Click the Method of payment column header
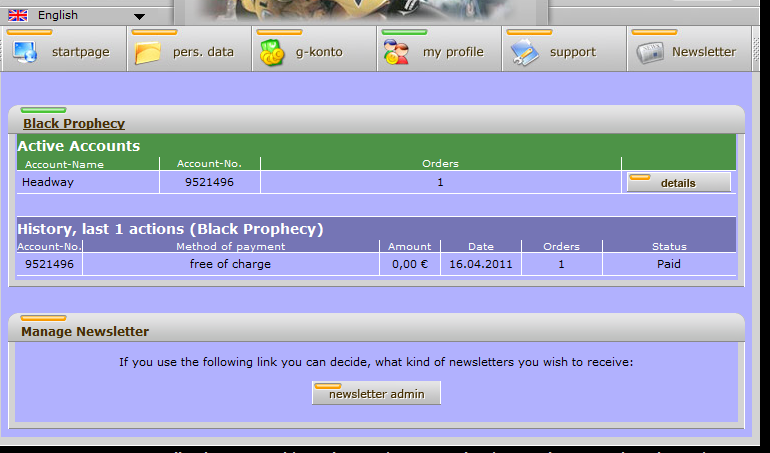This screenshot has height=453, width=770. 231,247
